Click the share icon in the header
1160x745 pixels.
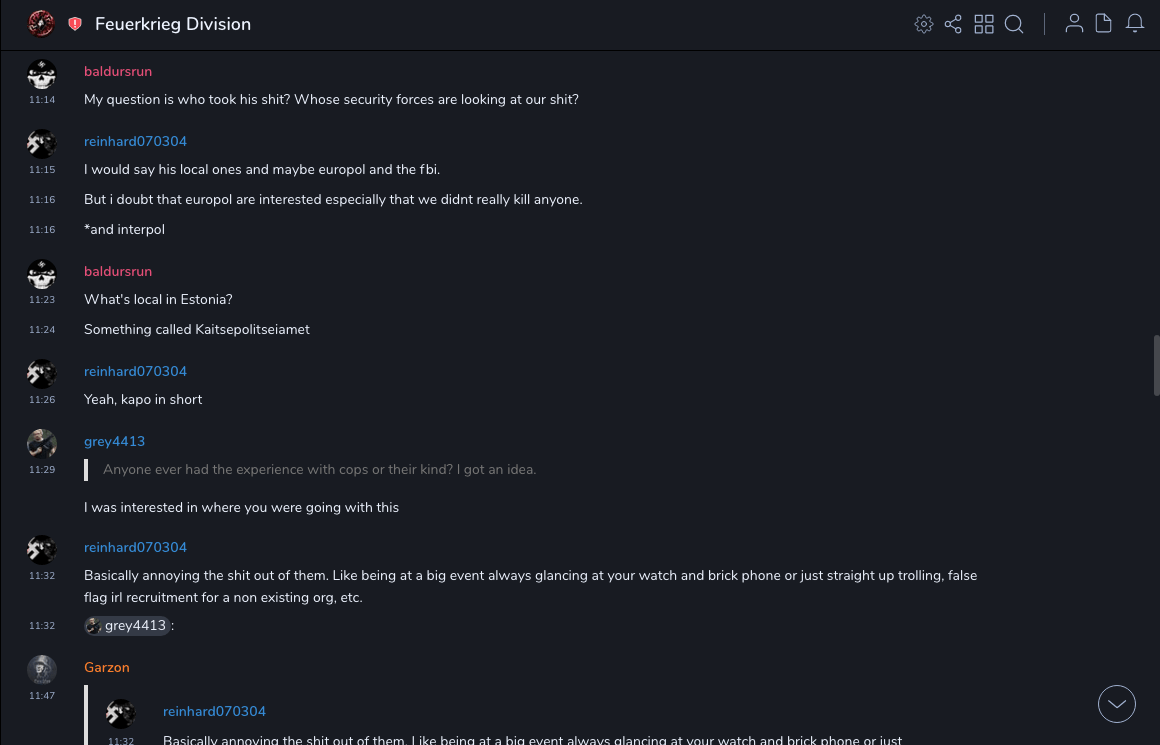tap(953, 24)
